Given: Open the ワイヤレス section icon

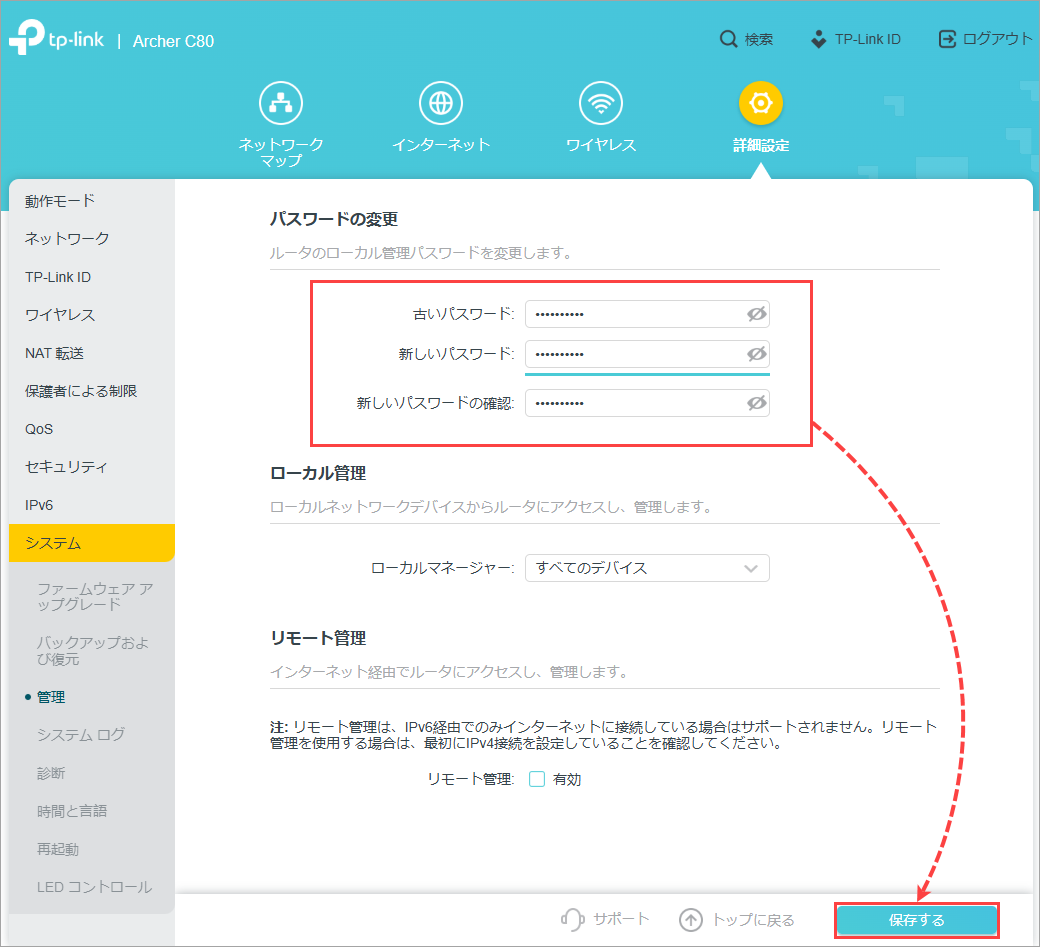Looking at the screenshot, I should click(x=601, y=102).
